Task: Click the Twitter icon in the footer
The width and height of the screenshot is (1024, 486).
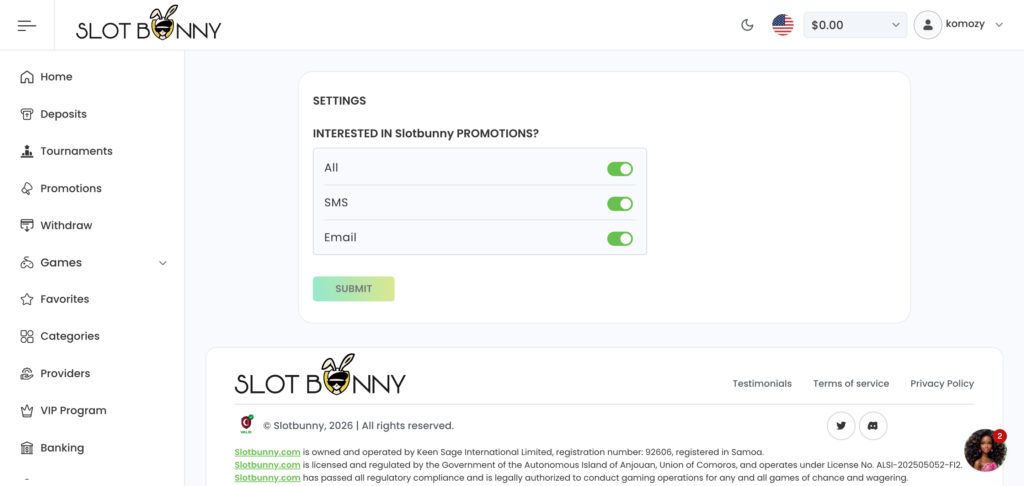Action: 841,426
